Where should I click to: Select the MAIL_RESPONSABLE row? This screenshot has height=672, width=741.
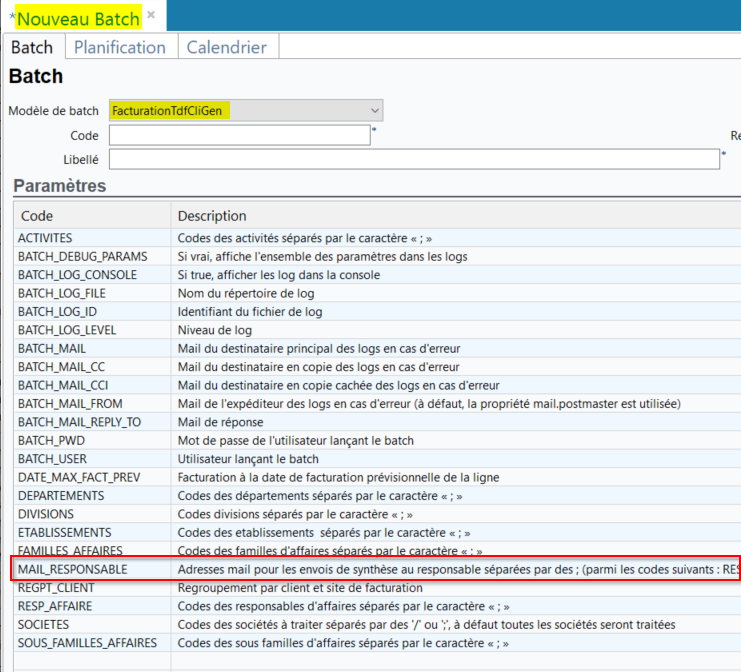(72, 569)
